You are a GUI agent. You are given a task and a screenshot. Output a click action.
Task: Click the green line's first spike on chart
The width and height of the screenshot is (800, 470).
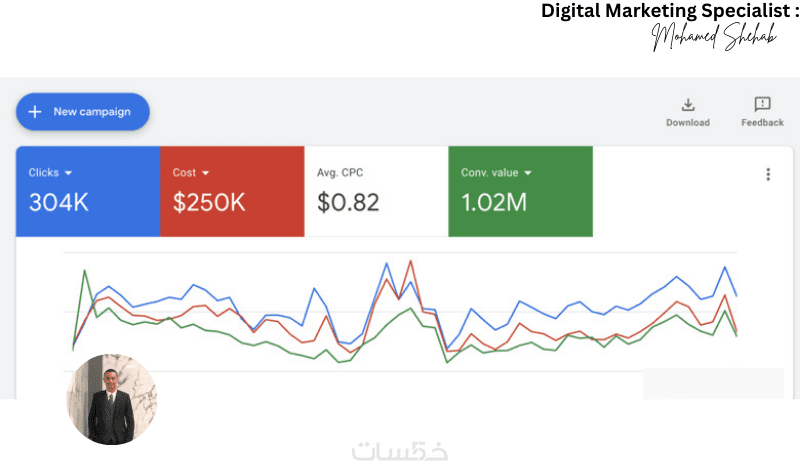click(x=84, y=271)
